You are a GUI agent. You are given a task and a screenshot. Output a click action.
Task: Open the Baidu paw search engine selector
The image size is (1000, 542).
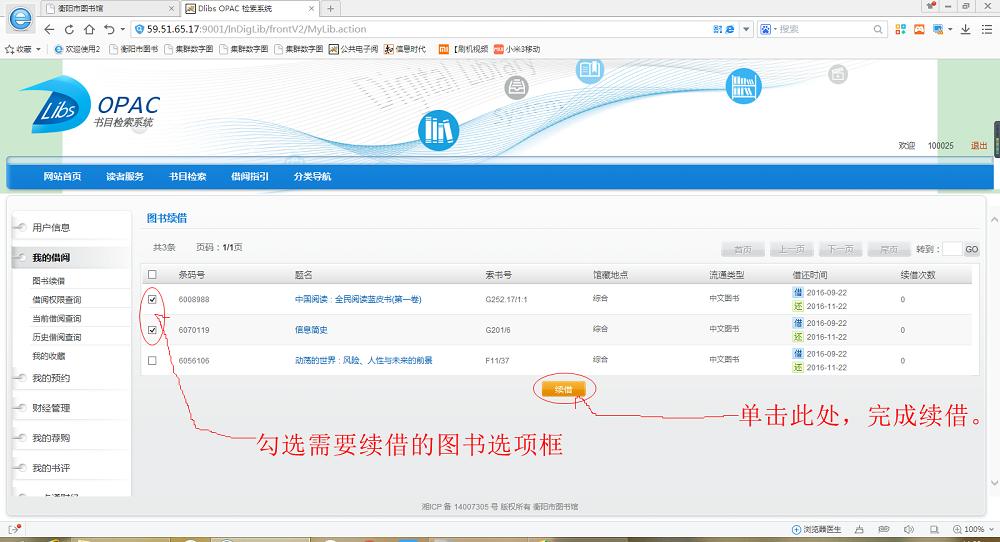[x=768, y=29]
